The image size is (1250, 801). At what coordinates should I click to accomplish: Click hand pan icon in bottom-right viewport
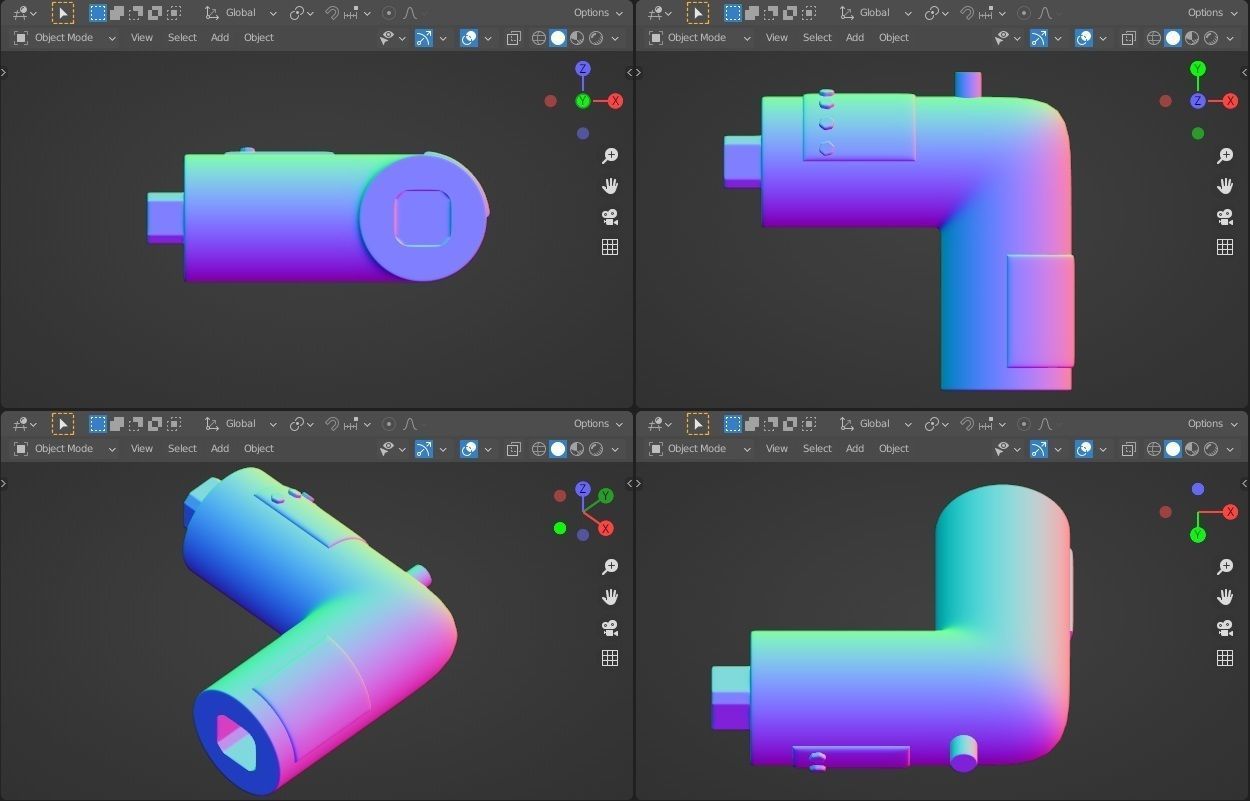[1225, 597]
